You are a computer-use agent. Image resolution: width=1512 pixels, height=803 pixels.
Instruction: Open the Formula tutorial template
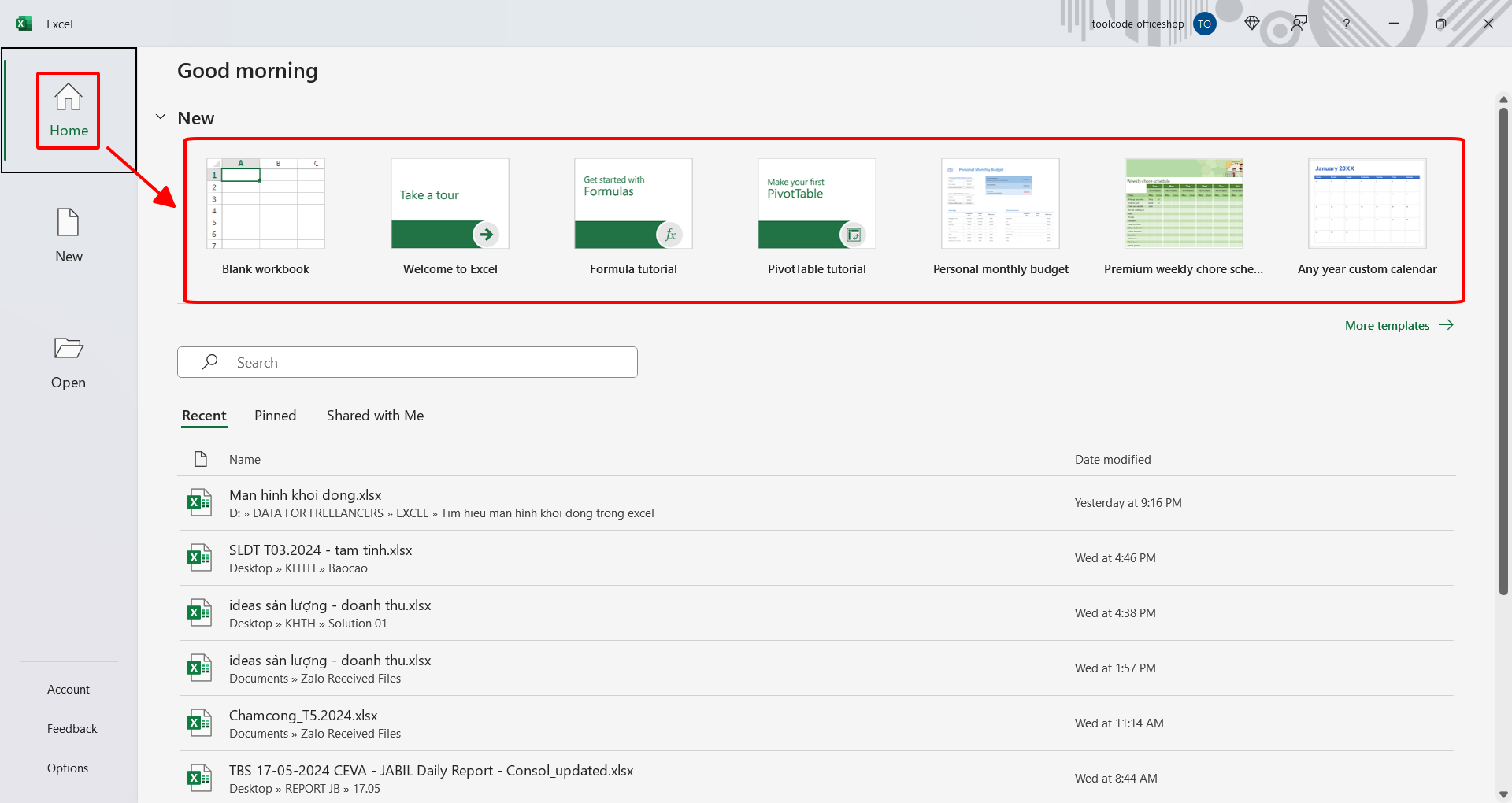pos(633,217)
